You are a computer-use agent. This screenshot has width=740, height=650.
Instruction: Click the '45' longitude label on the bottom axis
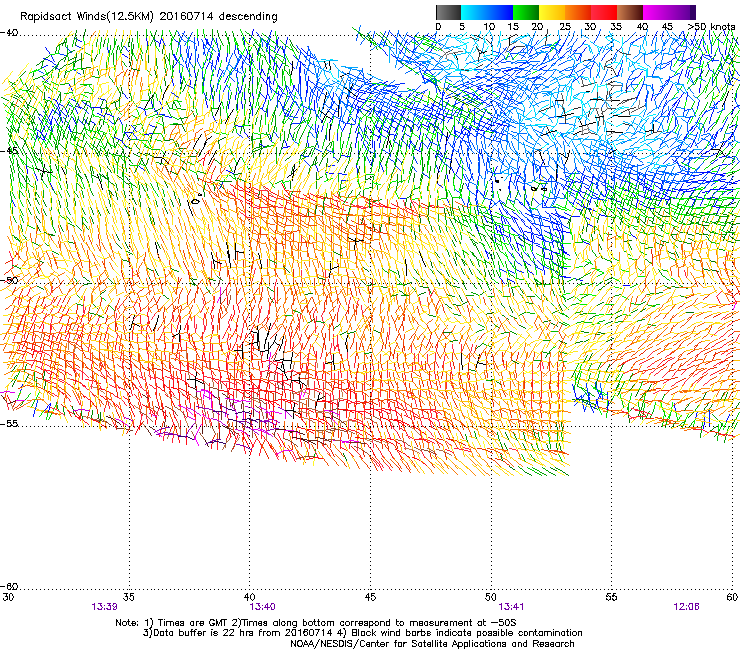point(370,597)
